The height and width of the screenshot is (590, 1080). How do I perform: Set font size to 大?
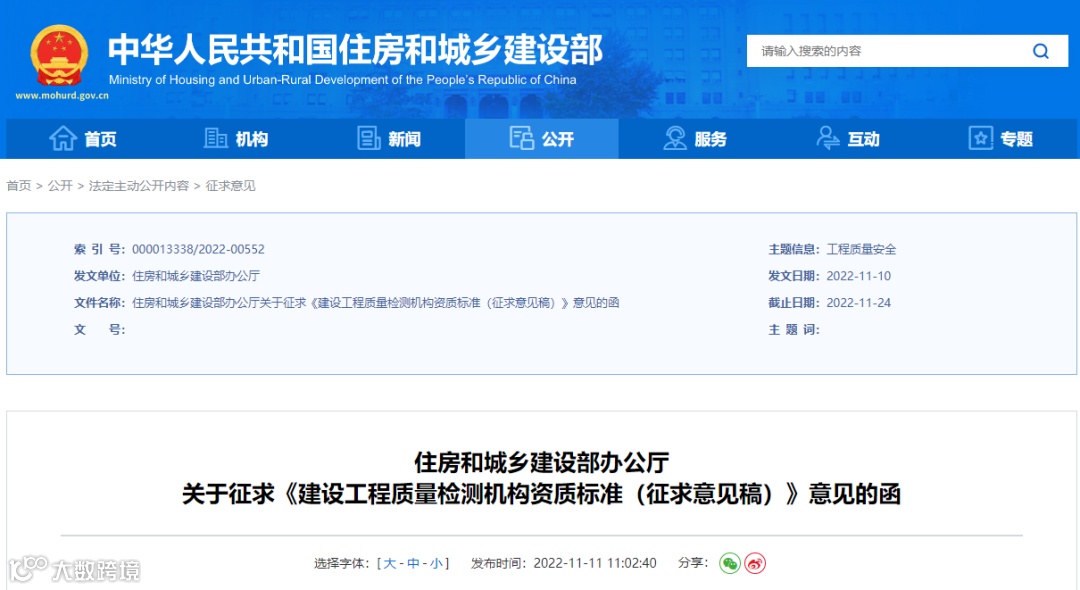tap(390, 563)
